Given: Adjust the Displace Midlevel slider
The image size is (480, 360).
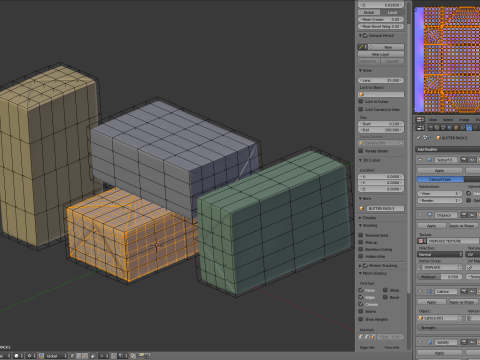Looking at the screenshot, I should coord(440,277).
